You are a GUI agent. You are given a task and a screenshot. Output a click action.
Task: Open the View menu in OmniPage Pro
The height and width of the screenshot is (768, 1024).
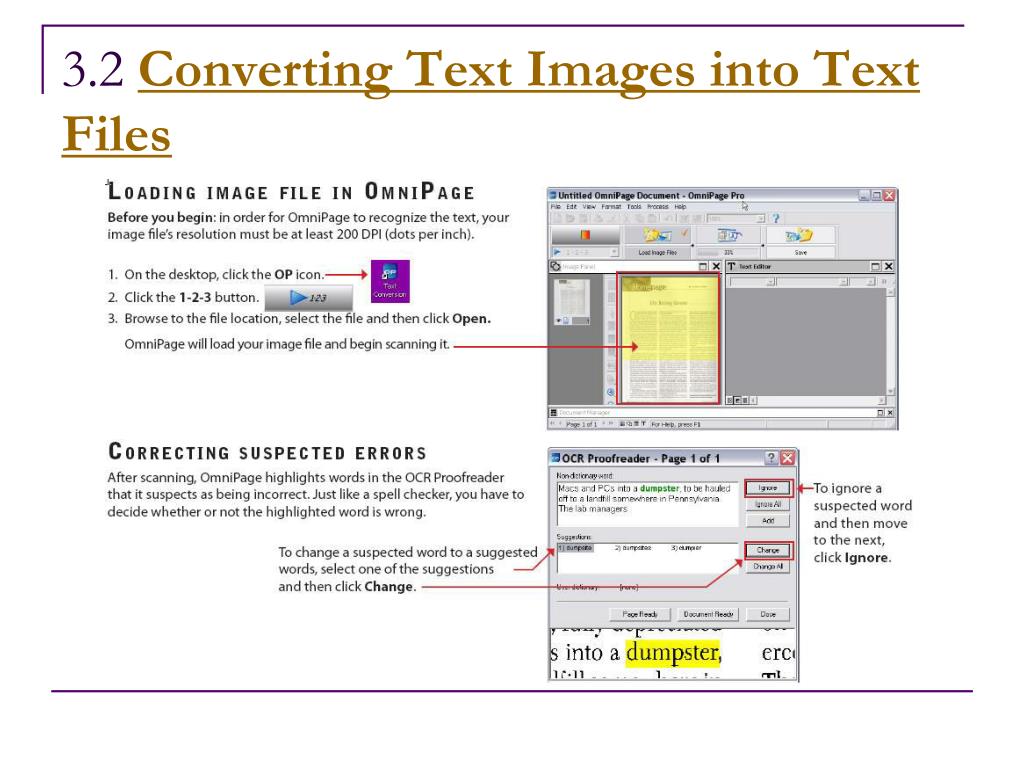(589, 206)
